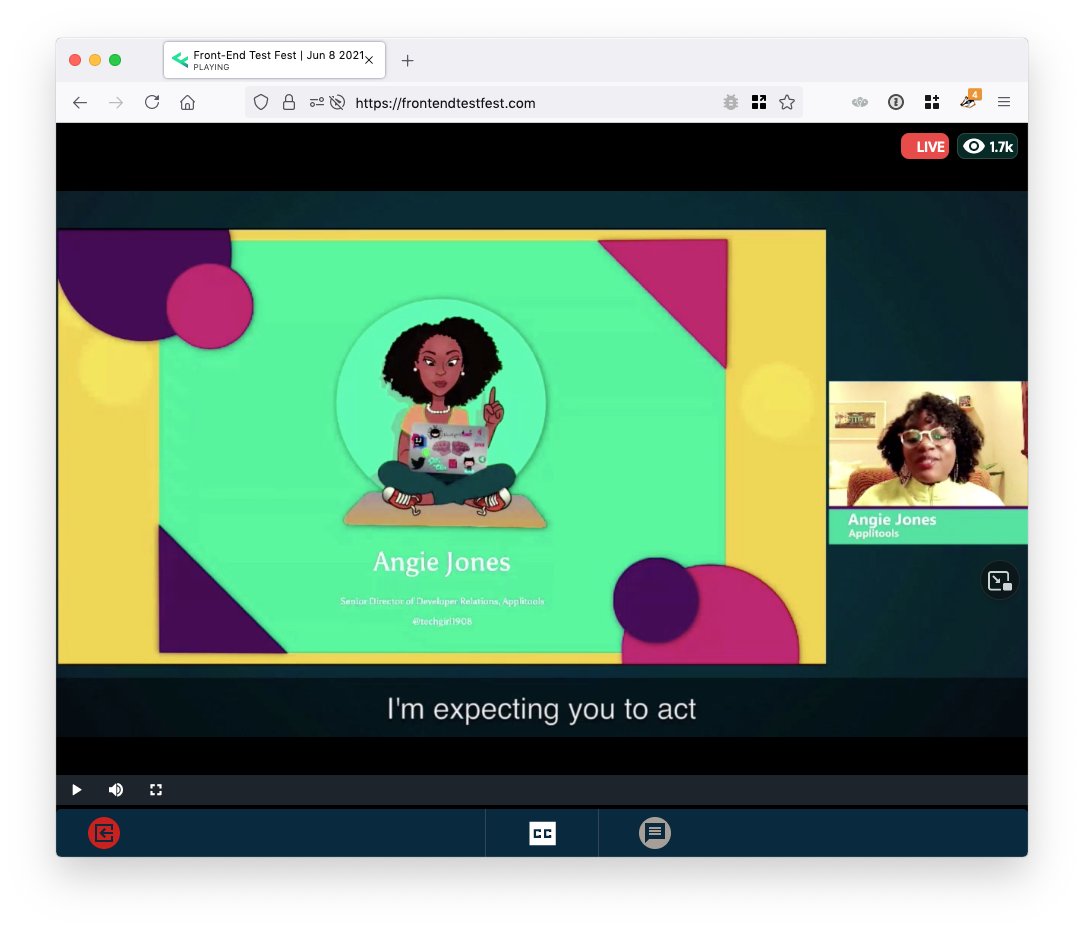1084x931 pixels.
Task: Toggle closed captions with CC button
Action: point(542,834)
